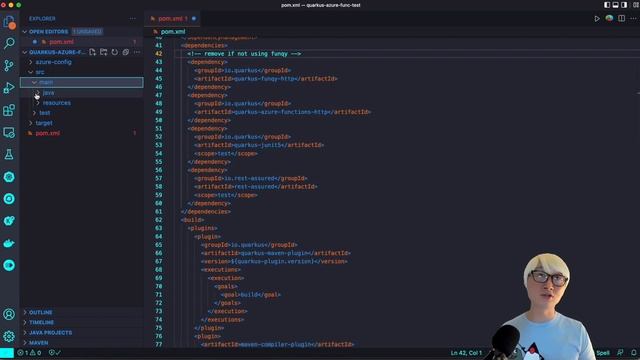Open the feedback icon in status bar

coord(620,353)
